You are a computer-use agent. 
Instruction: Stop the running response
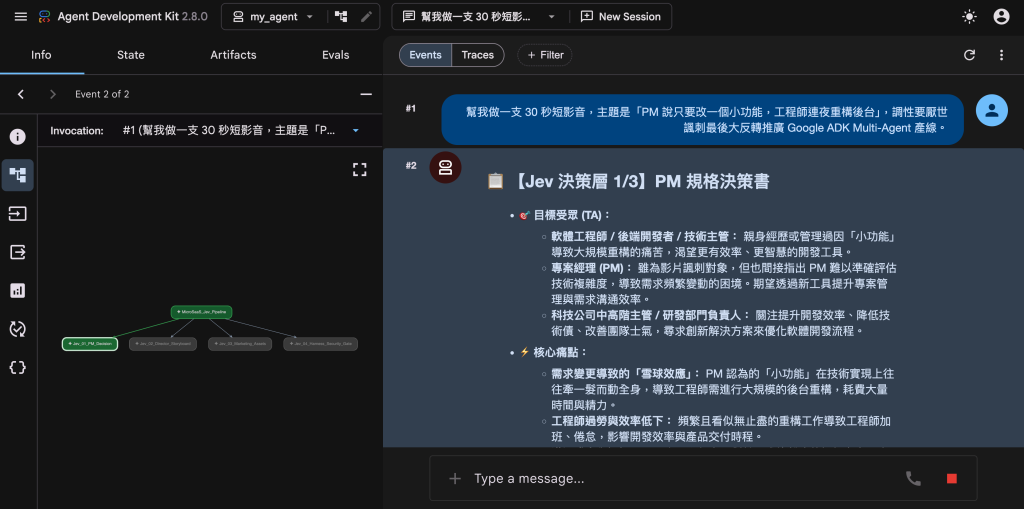(x=952, y=479)
